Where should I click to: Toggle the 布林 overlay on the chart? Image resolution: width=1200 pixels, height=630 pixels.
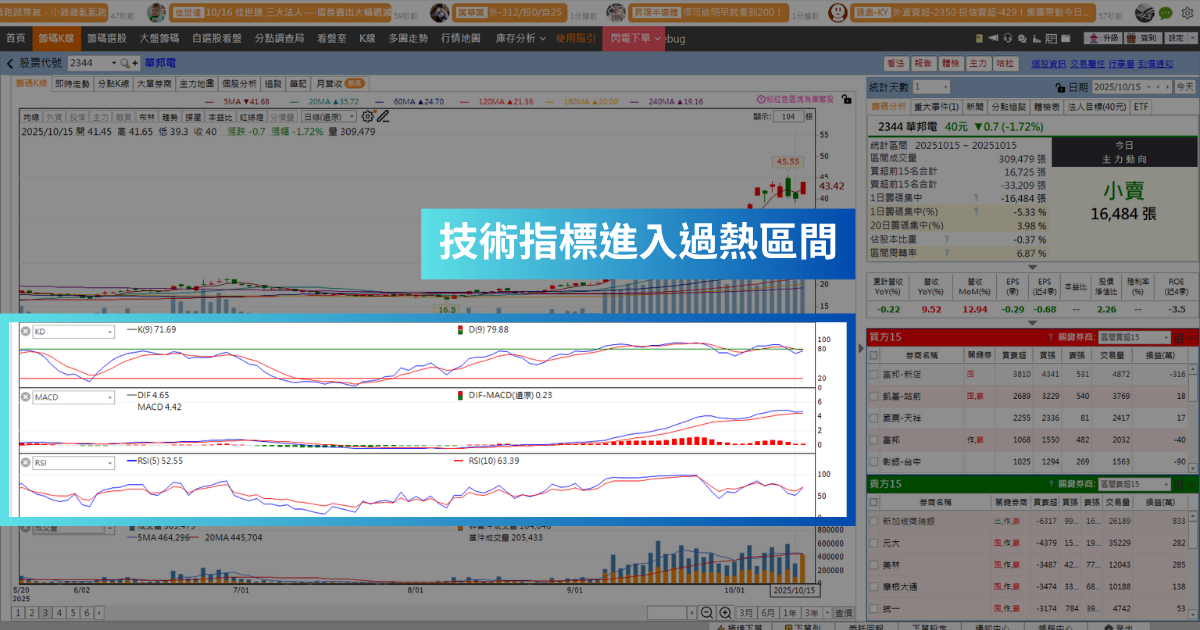[147, 117]
